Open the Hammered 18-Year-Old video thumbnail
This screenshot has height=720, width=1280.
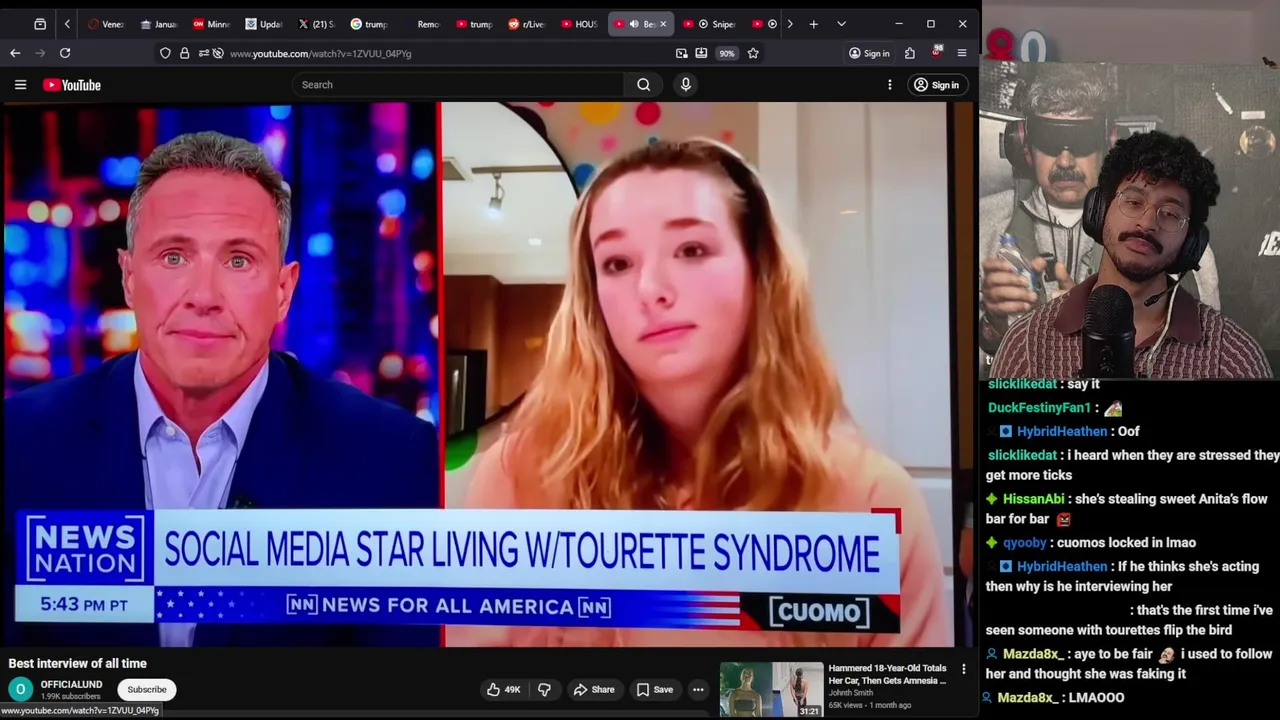pyautogui.click(x=772, y=690)
